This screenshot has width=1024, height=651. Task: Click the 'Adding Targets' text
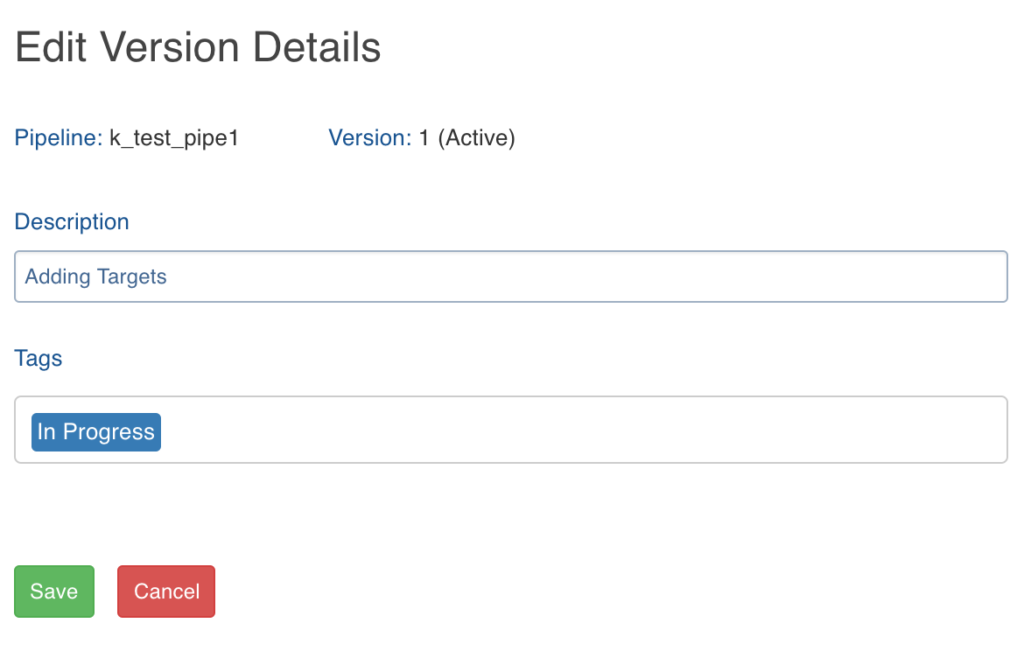click(96, 277)
